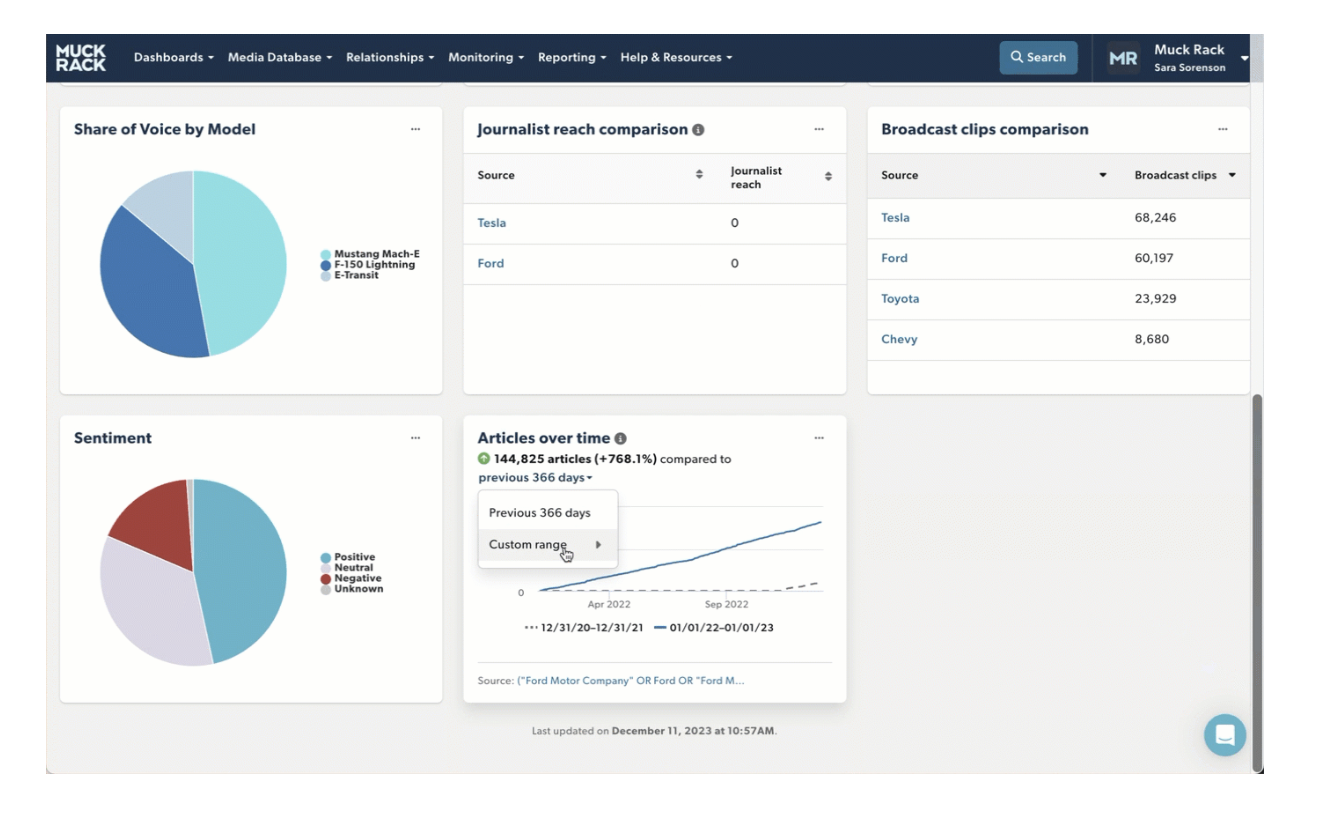Choose Custom range from the menu
The height and width of the screenshot is (820, 1340).
(548, 545)
